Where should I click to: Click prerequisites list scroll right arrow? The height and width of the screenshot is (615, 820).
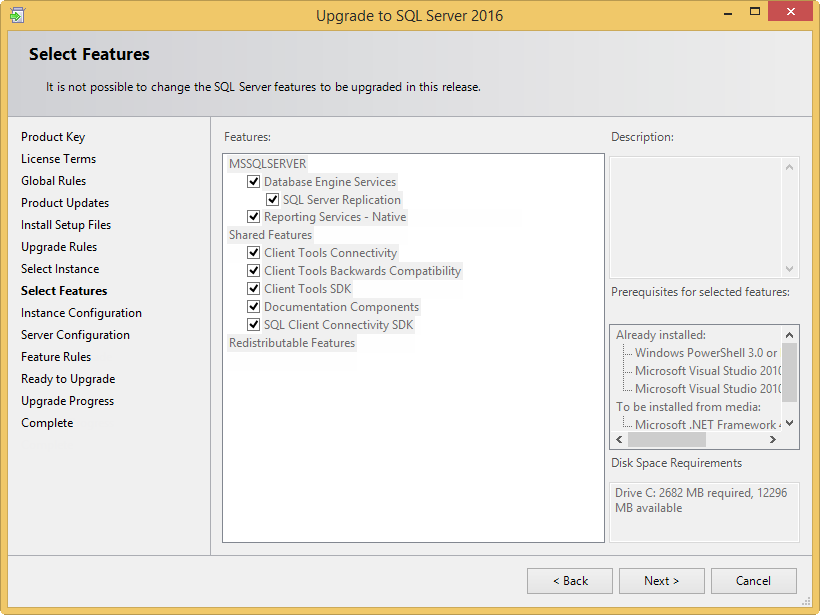click(772, 439)
